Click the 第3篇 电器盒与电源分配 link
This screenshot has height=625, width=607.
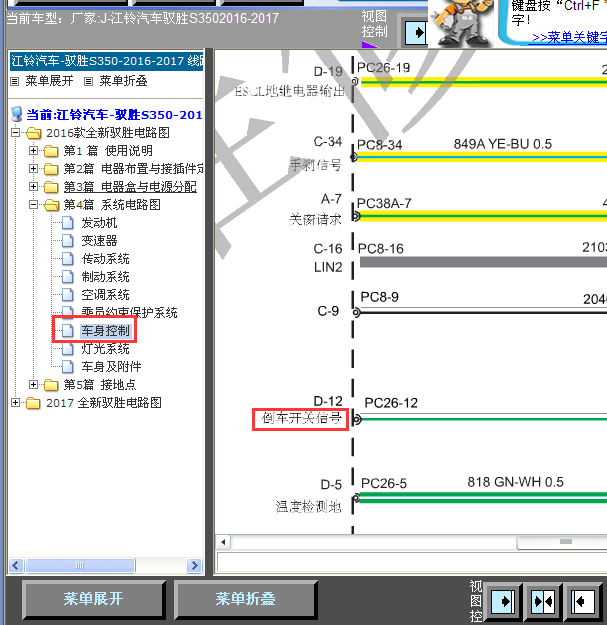click(130, 187)
